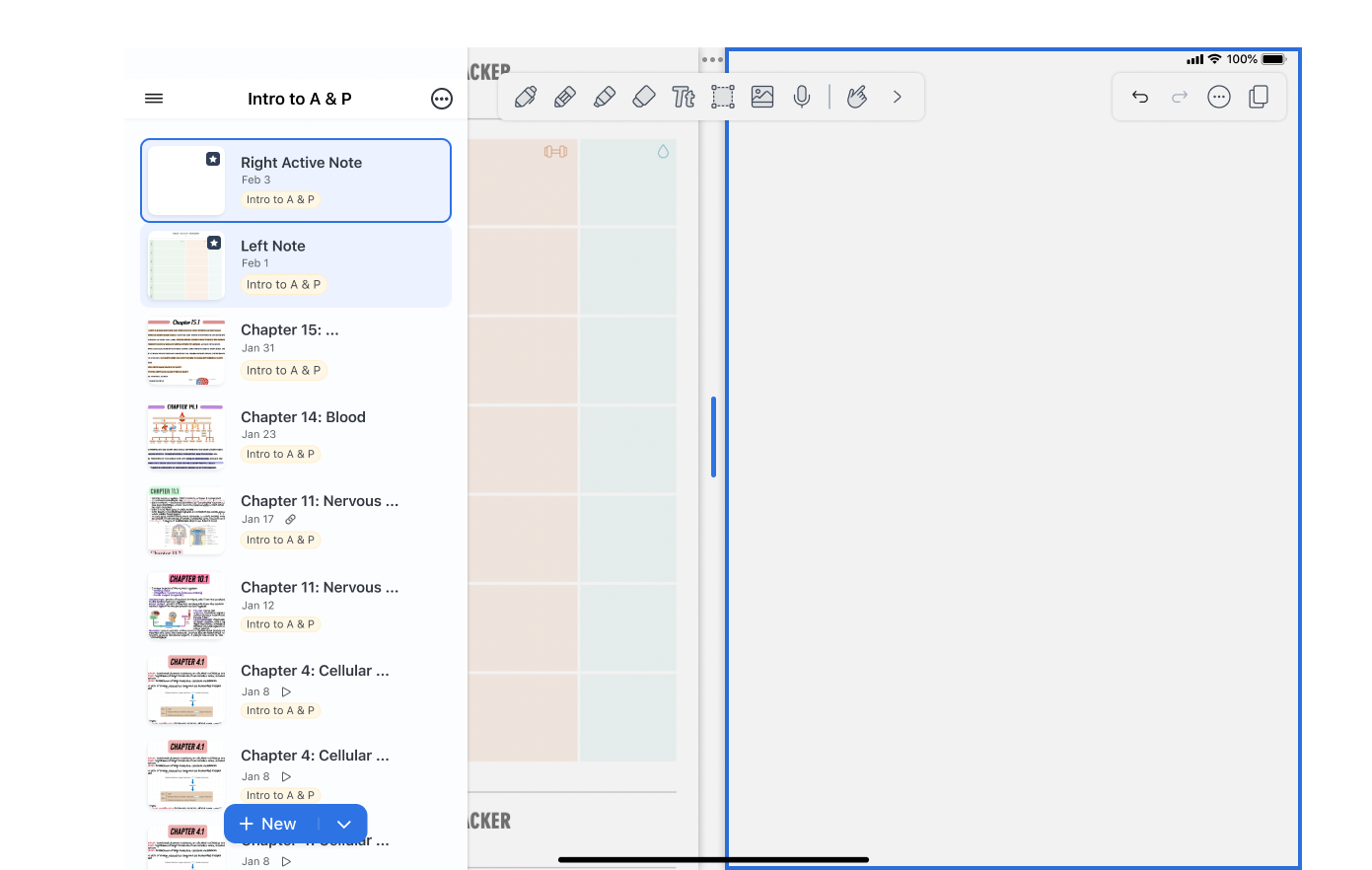Select the Highlighter tool
1372x870 pixels.
(605, 97)
